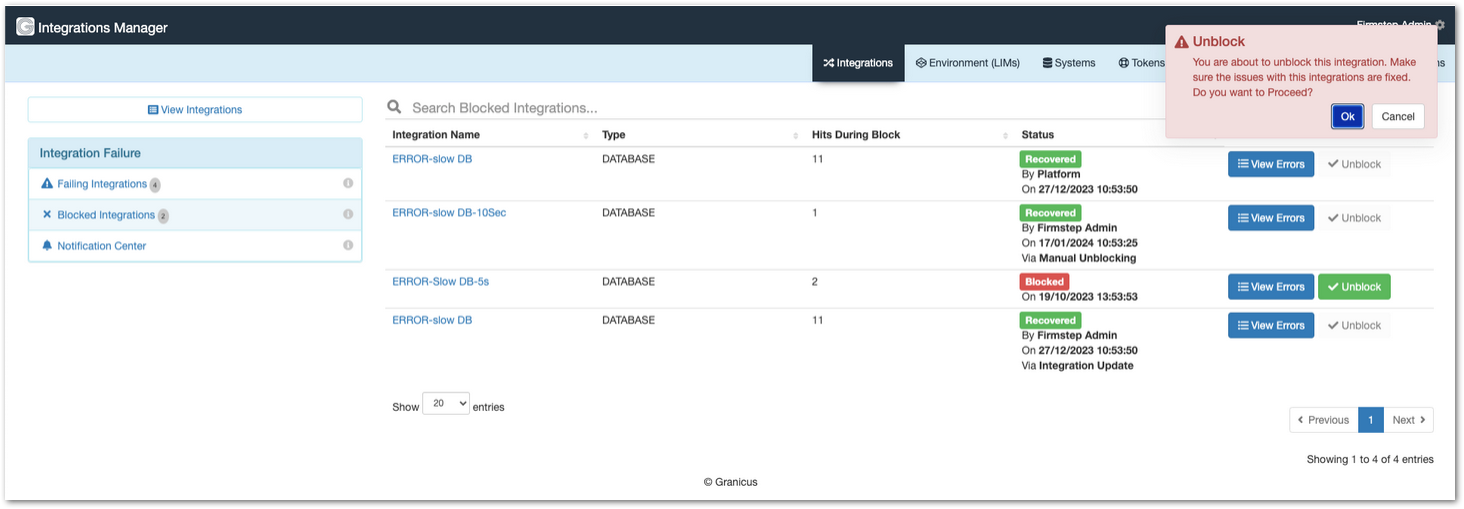Sort by Hits During Block arrows

point(1005,135)
